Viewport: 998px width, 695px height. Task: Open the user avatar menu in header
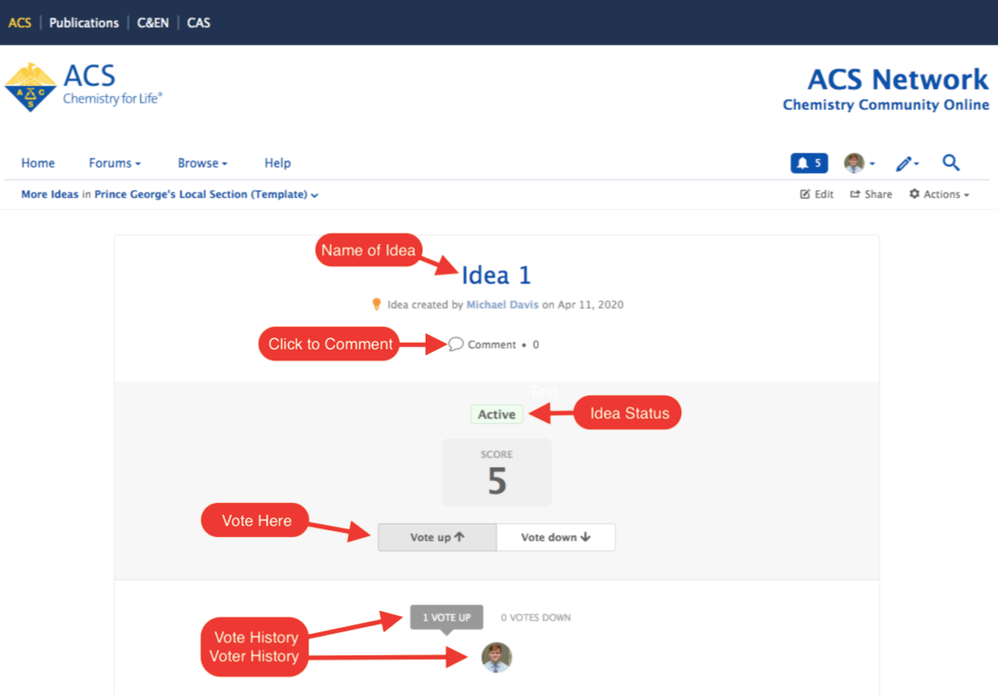coord(856,163)
